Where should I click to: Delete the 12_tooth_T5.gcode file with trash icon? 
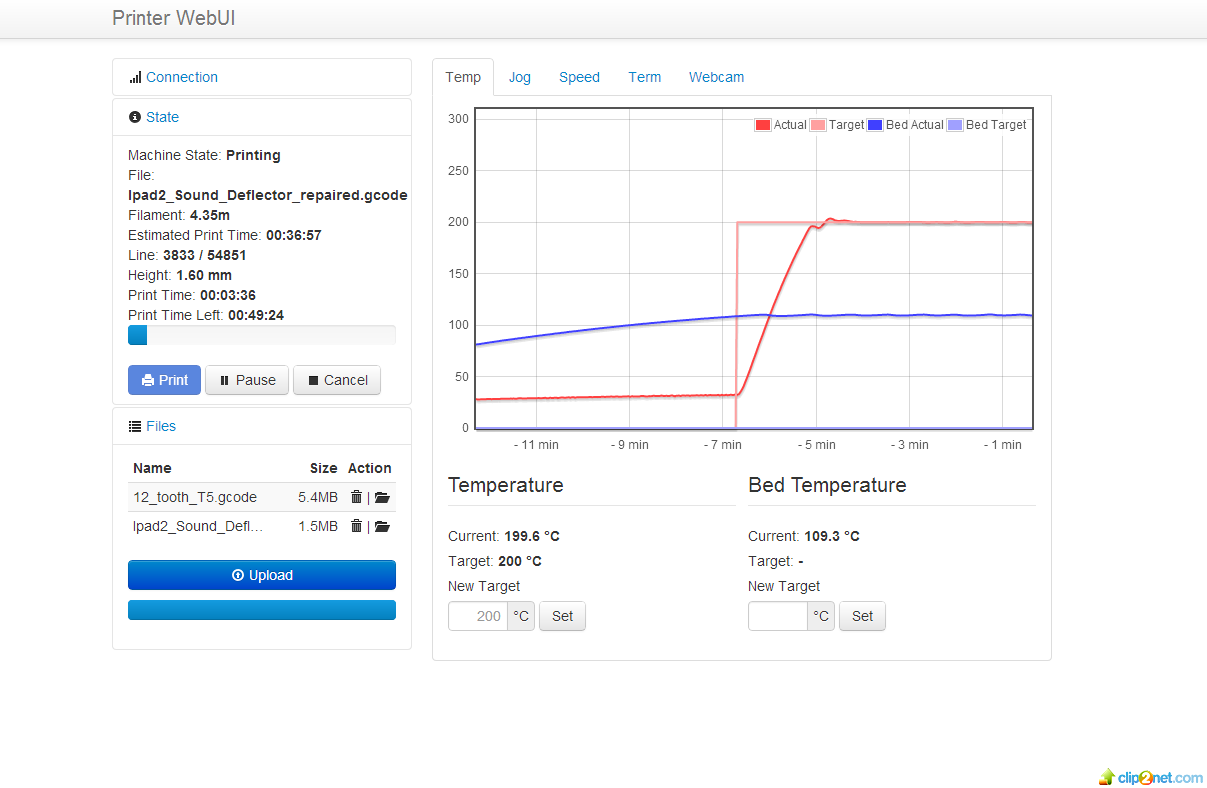coord(356,497)
